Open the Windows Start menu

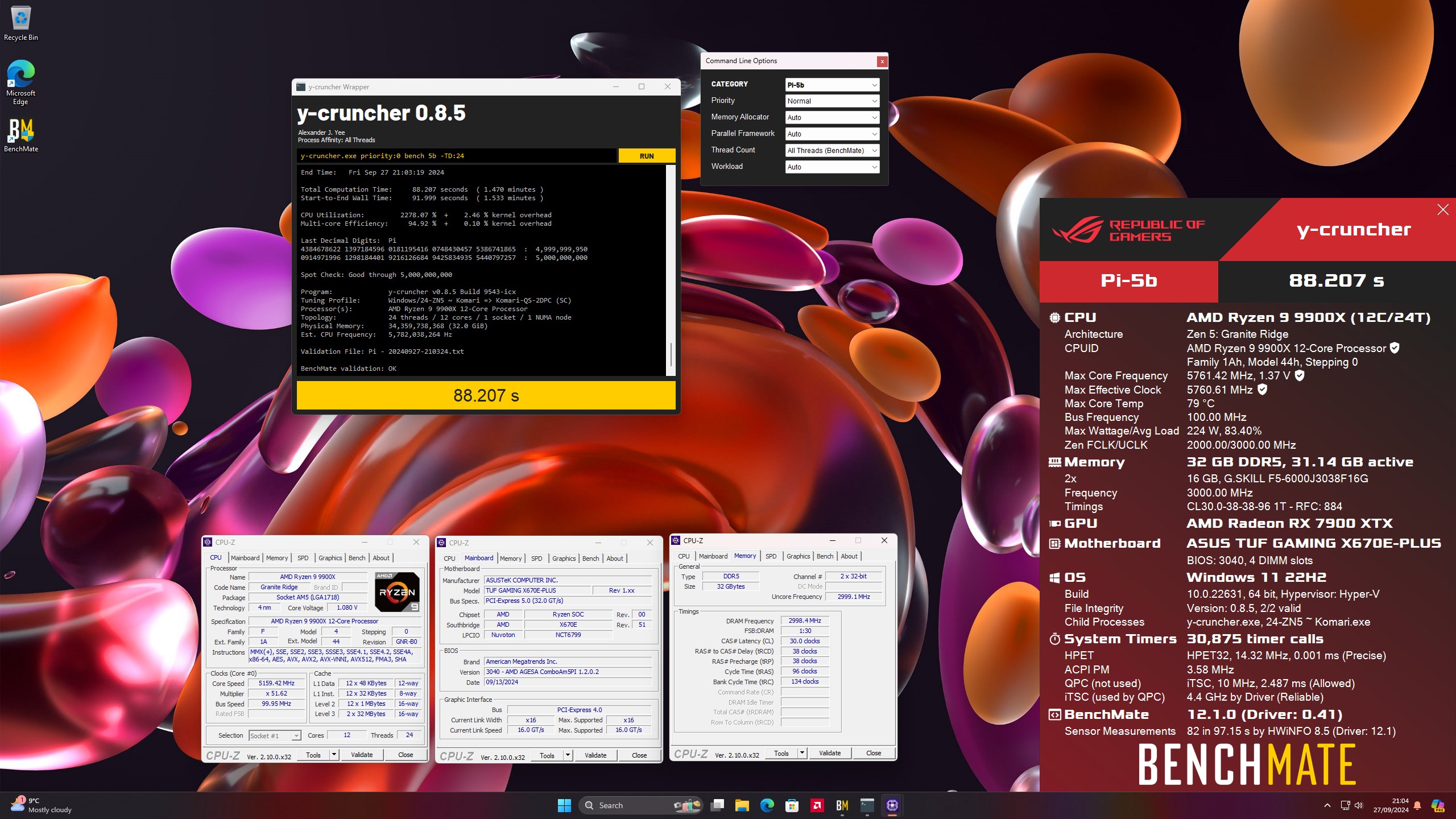[564, 805]
